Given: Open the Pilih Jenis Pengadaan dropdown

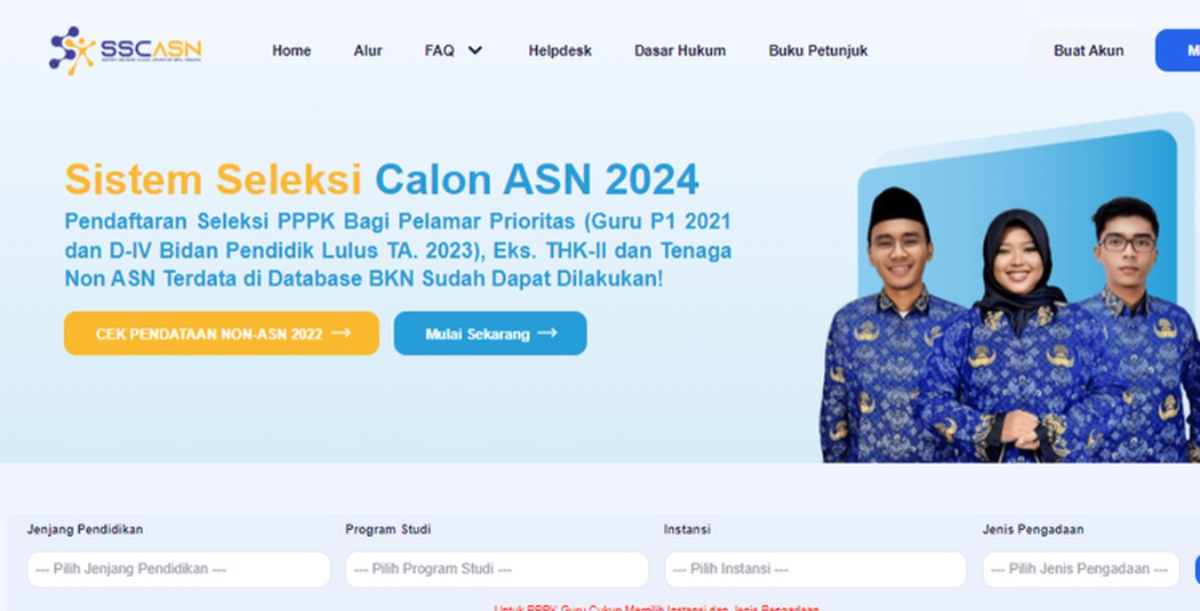Looking at the screenshot, I should coord(1081,569).
